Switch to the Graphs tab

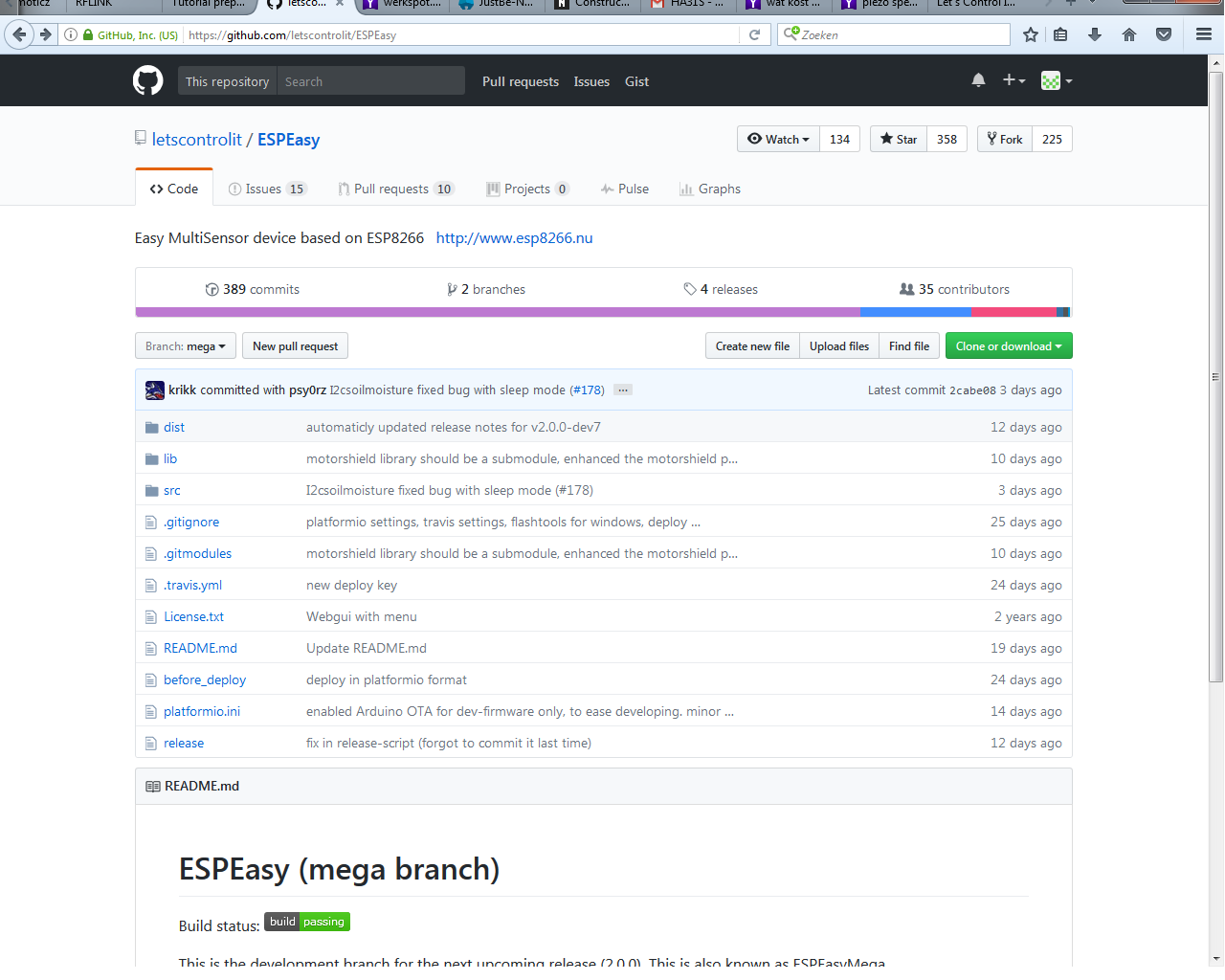(x=710, y=189)
